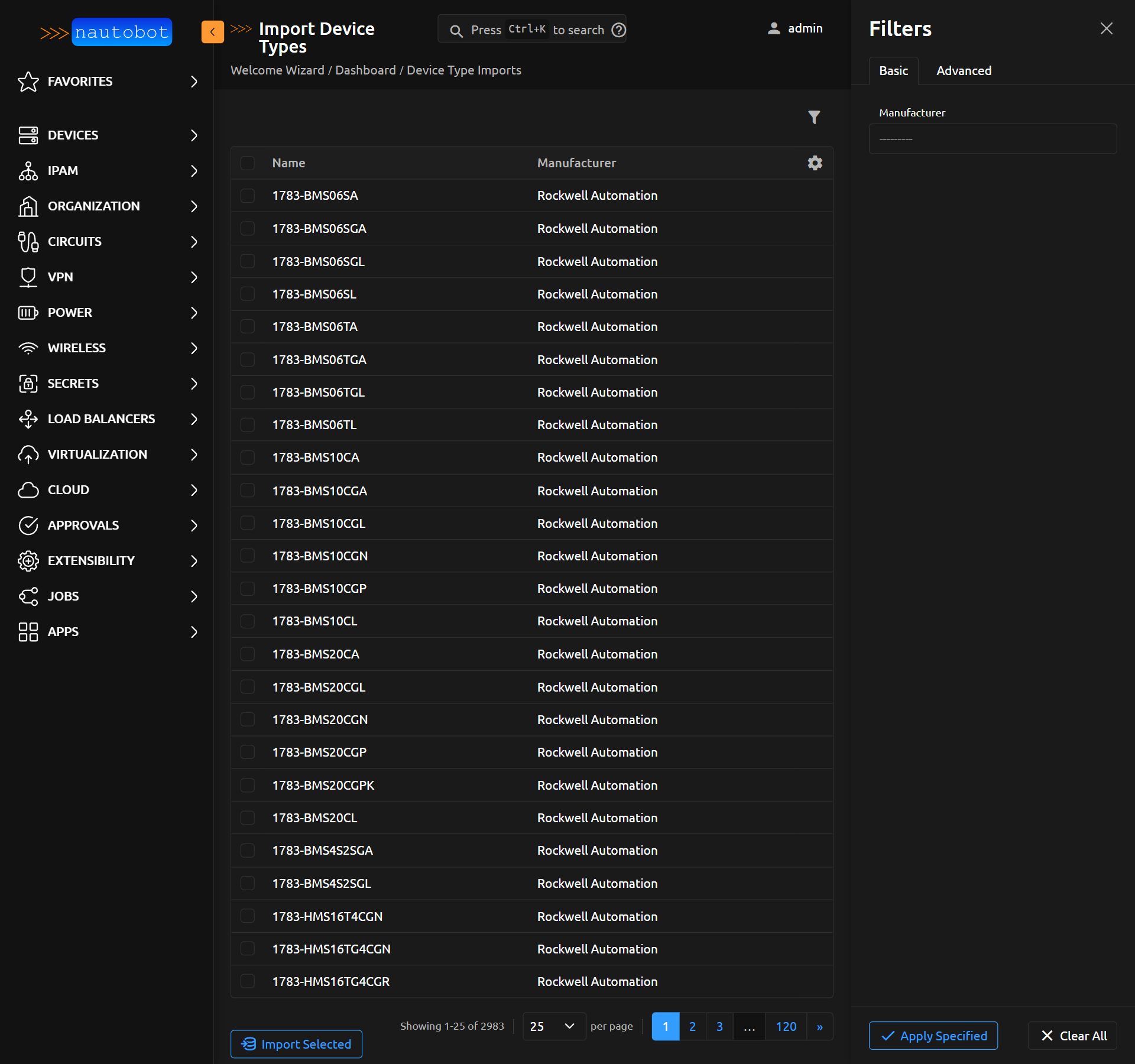Select the 1783-BMS20CGPK row checkbox
This screenshot has width=1135, height=1064.
click(248, 785)
